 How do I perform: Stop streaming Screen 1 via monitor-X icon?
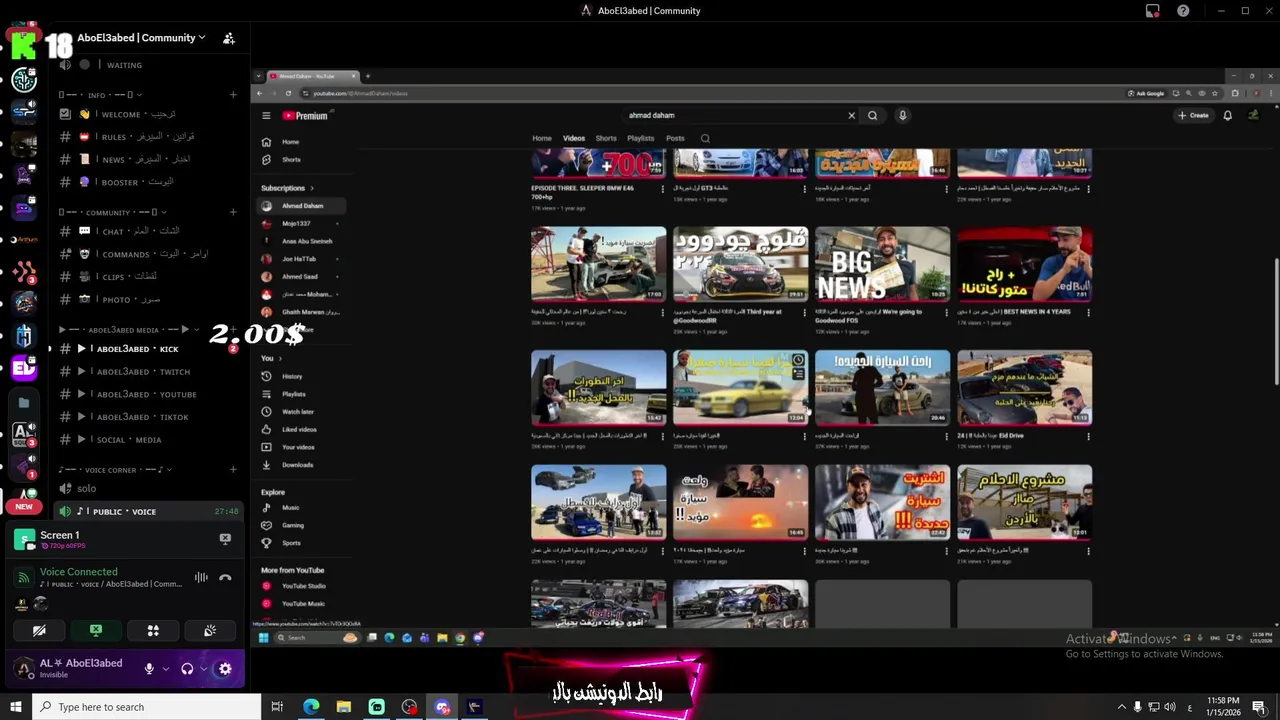click(225, 539)
